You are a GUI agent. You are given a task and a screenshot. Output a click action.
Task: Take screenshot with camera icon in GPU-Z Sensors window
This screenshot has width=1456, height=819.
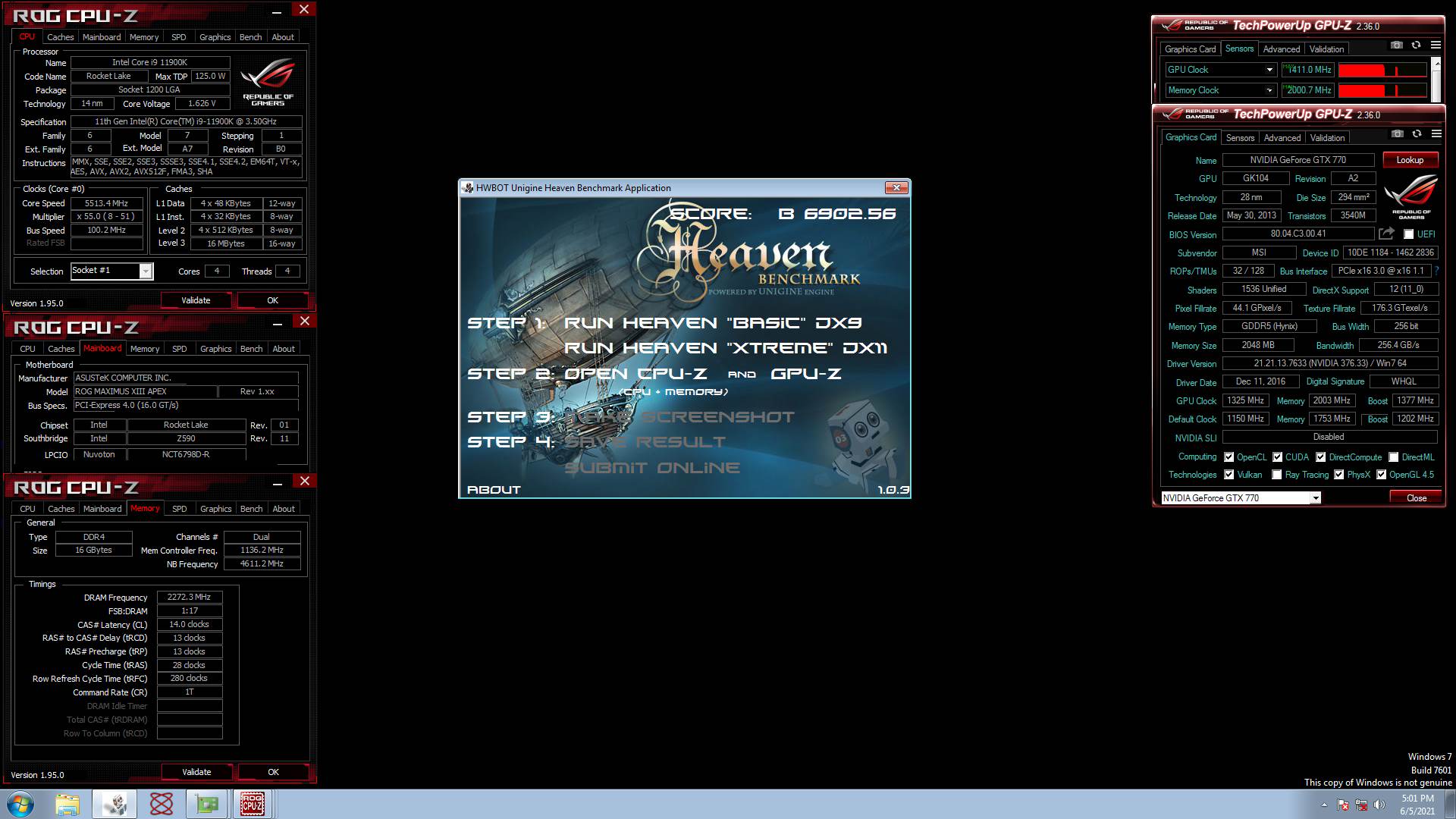(x=1396, y=45)
